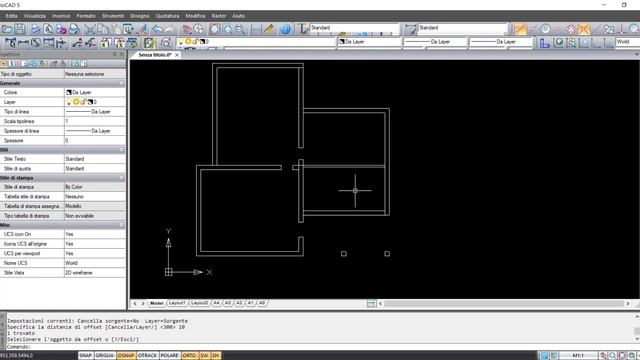Toggle OTRACK tracking mode

[x=147, y=356]
